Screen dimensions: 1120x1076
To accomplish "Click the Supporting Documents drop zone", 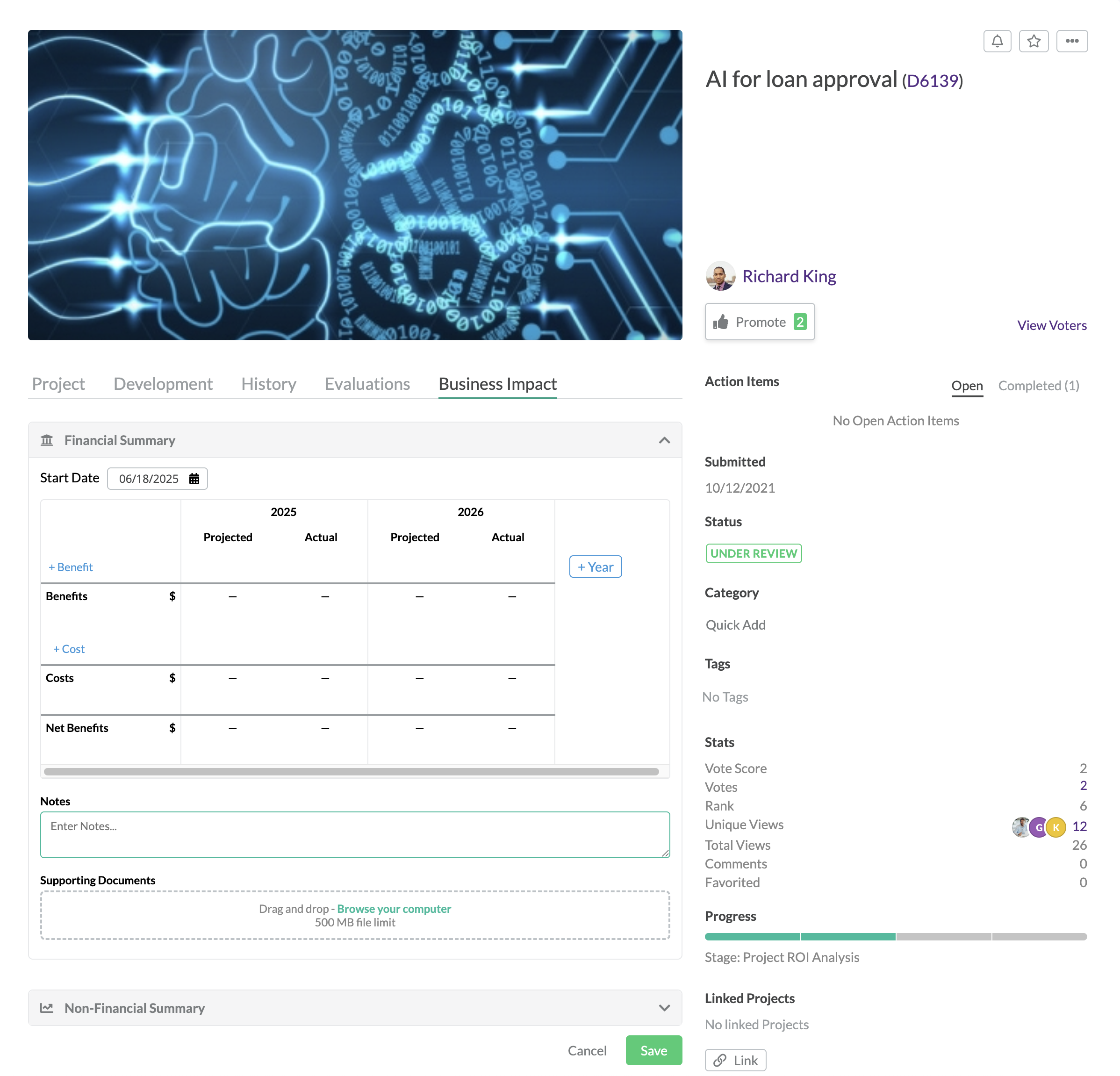I will click(x=355, y=915).
